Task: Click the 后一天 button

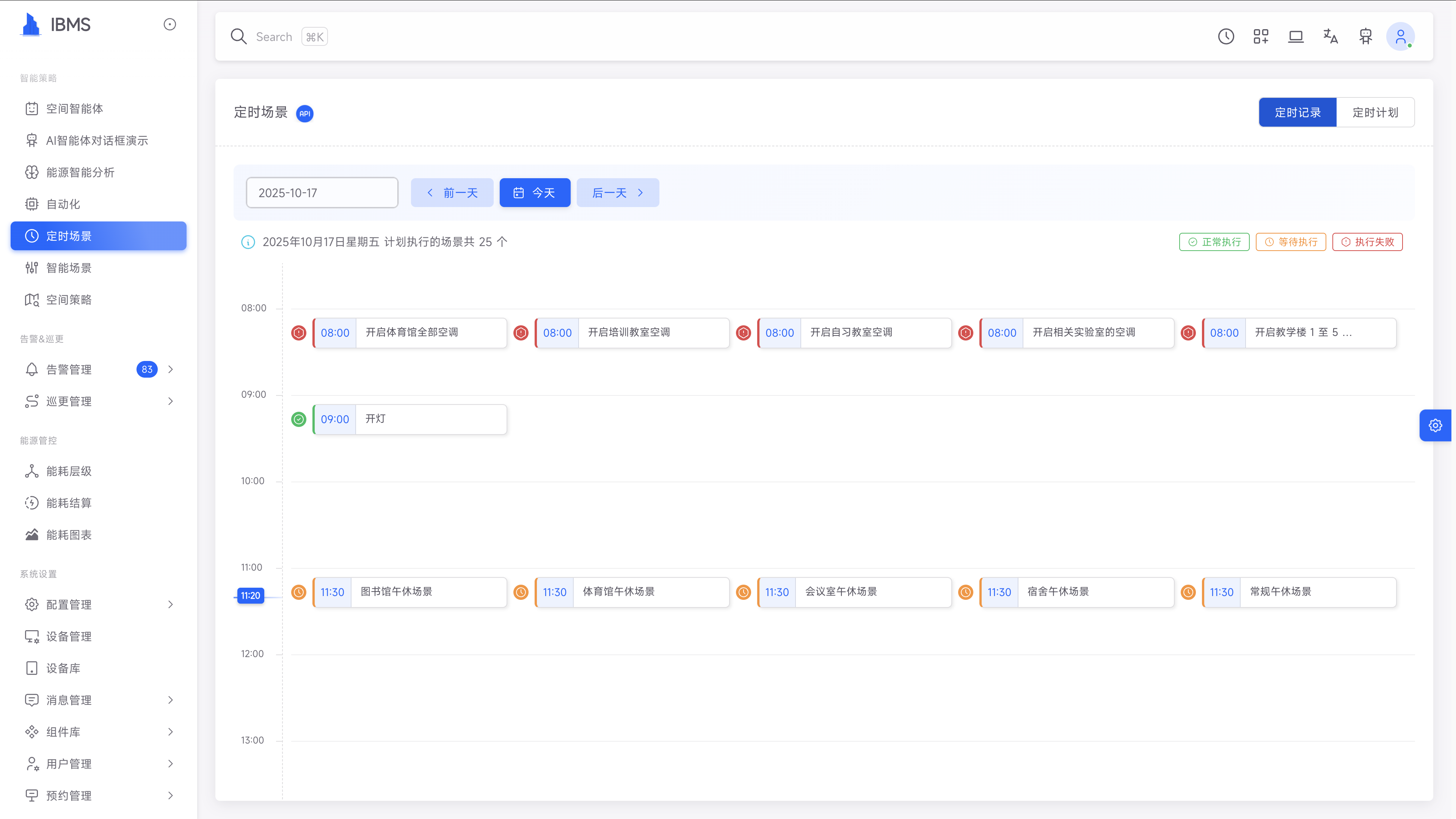Action: click(x=617, y=193)
